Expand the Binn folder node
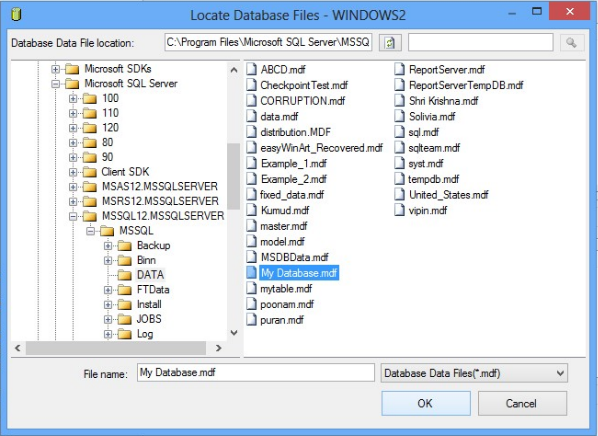This screenshot has width=598, height=436. point(108,260)
